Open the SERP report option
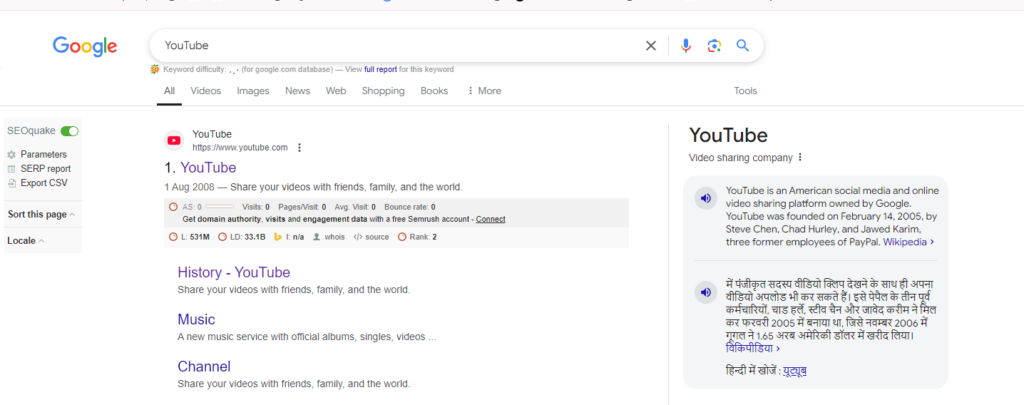 point(46,169)
